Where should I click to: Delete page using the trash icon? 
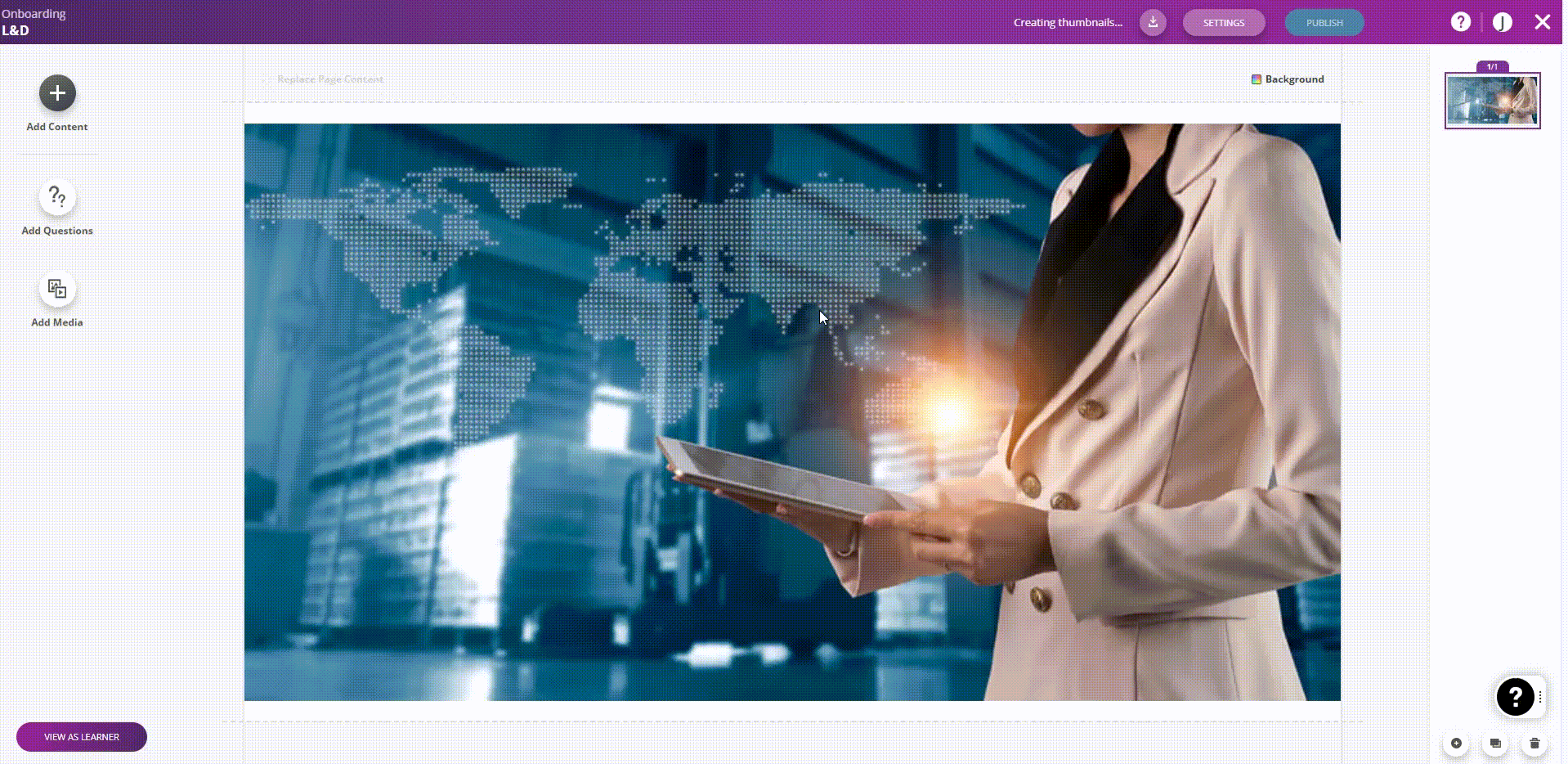(x=1534, y=744)
